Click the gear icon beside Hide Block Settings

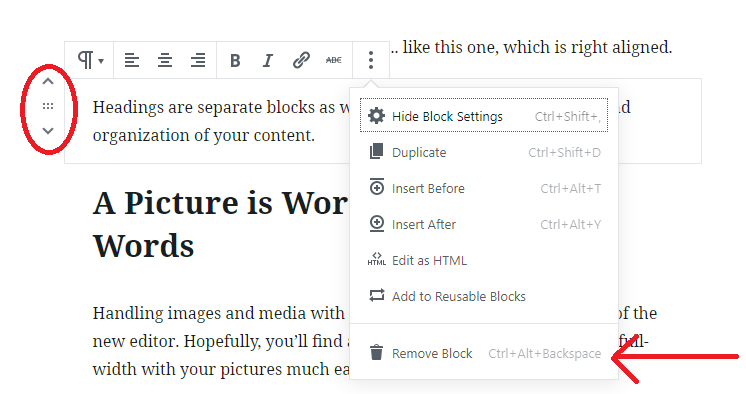coord(376,116)
